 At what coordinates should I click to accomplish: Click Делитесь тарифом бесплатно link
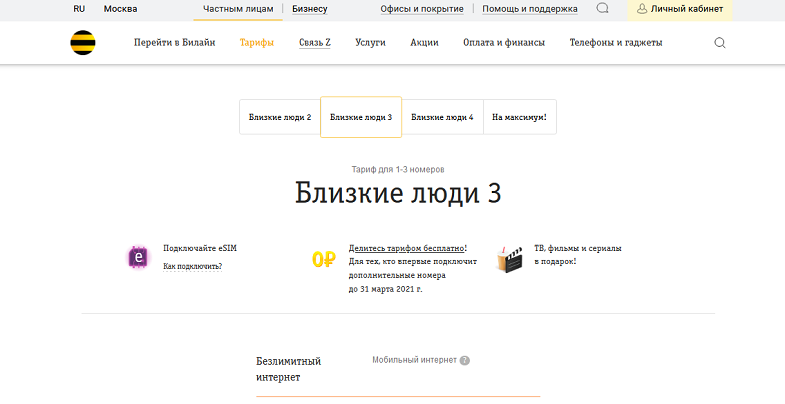[407, 248]
